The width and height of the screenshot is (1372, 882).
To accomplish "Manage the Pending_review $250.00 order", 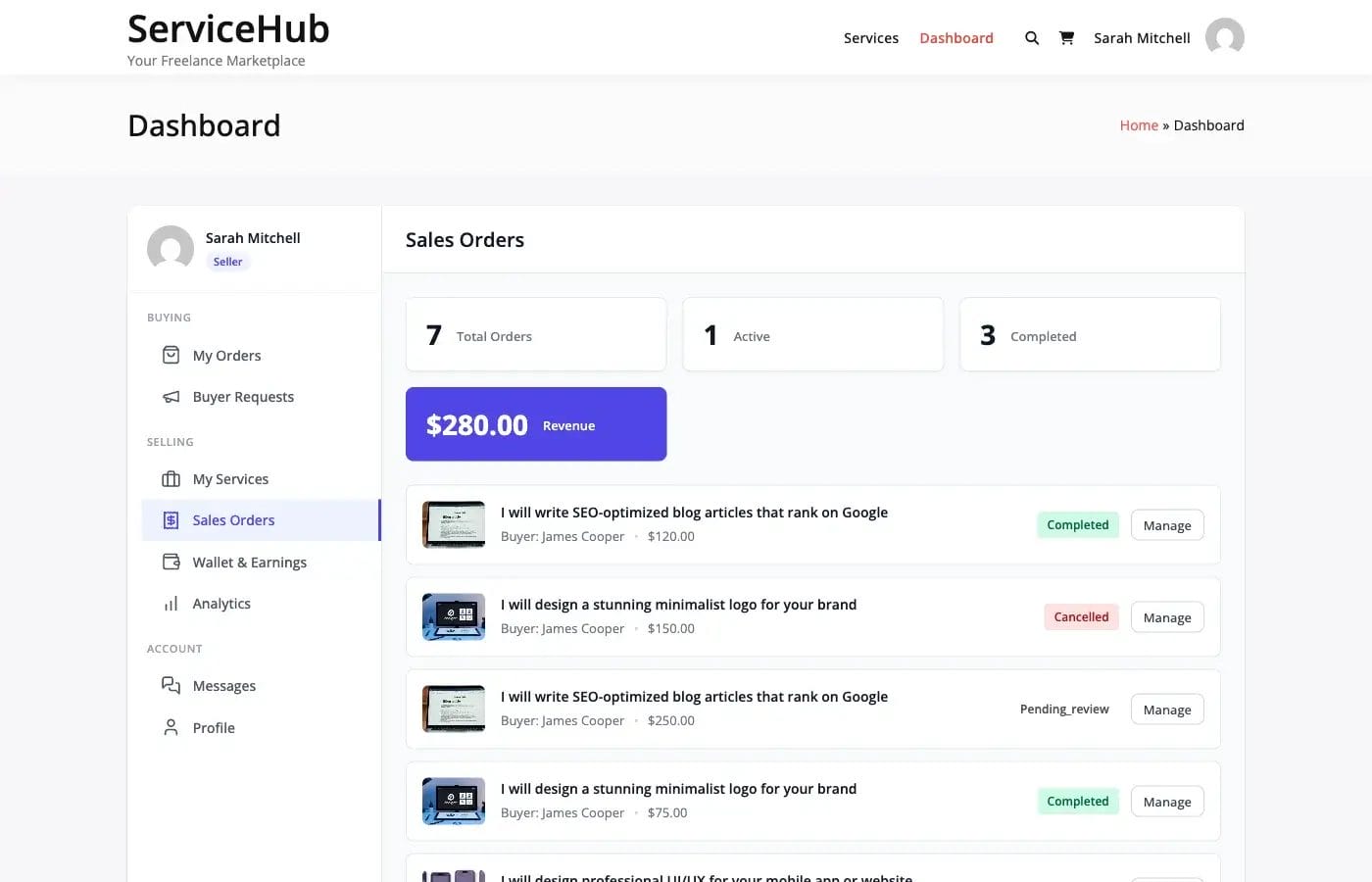I will [1166, 710].
